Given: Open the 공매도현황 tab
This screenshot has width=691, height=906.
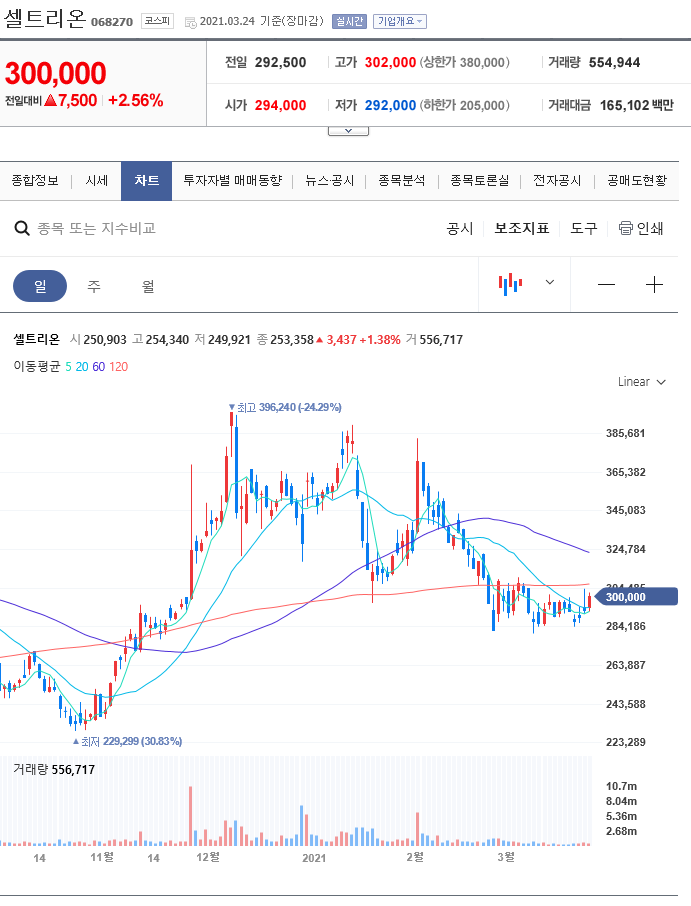Looking at the screenshot, I should (x=637, y=181).
